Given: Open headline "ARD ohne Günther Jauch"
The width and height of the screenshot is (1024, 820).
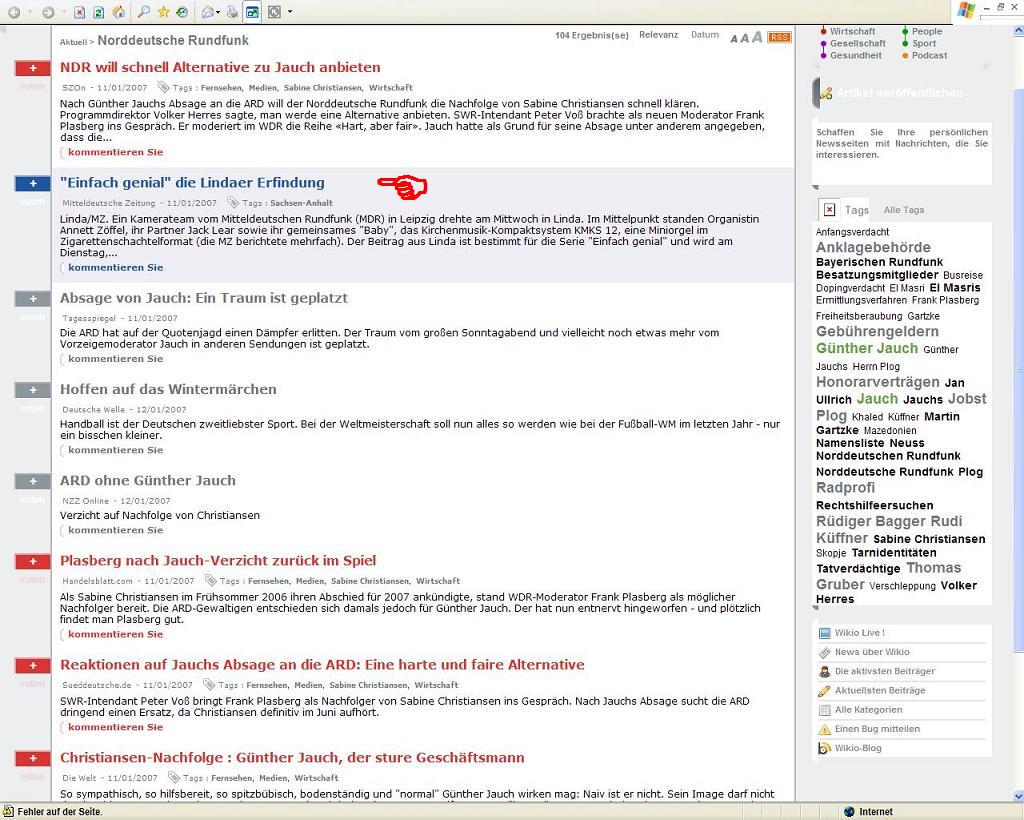Looking at the screenshot, I should tap(148, 480).
